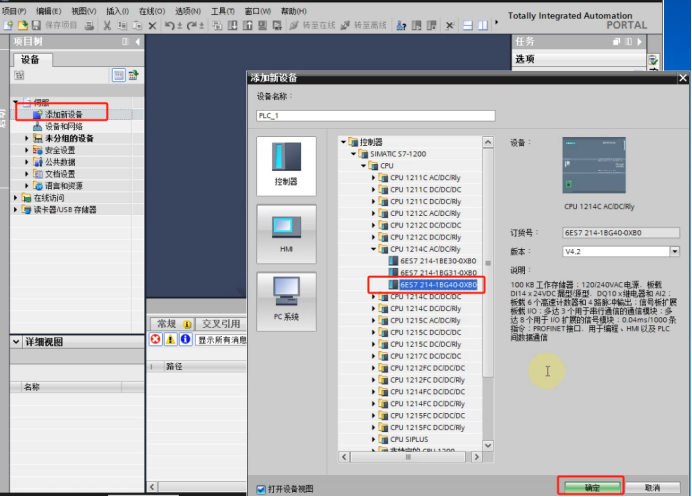The image size is (692, 497).
Task: Click the Paste toolbar icon
Action: (x=137, y=26)
